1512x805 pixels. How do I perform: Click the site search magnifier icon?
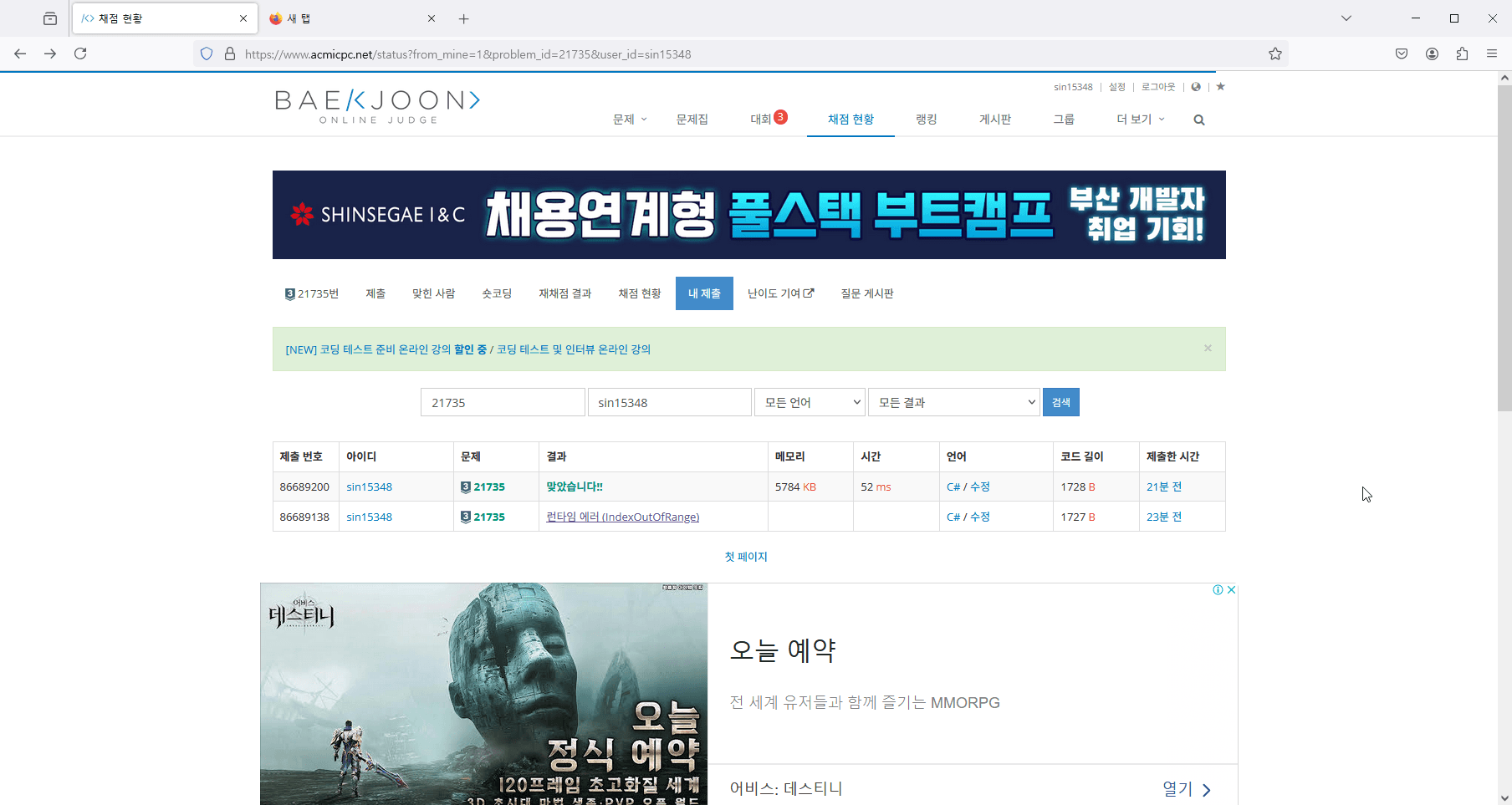(x=1199, y=120)
